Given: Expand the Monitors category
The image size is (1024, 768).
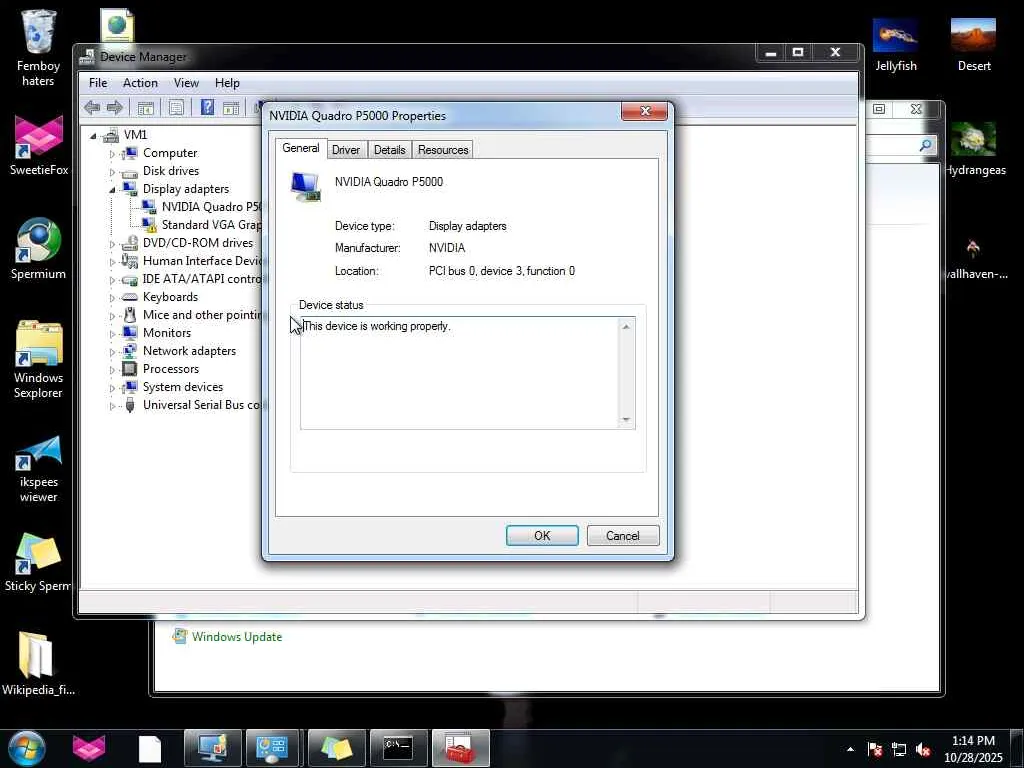Looking at the screenshot, I should 112,334.
